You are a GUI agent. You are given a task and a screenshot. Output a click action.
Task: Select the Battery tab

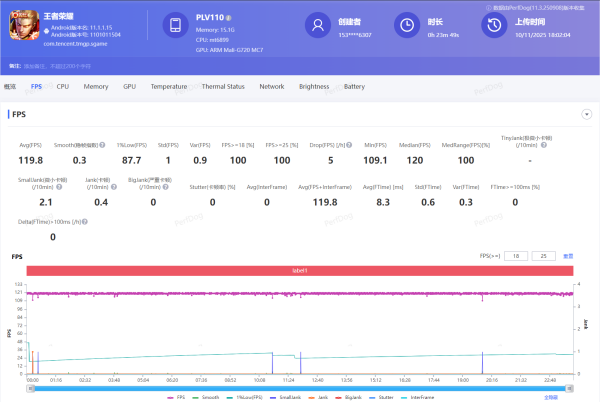click(354, 87)
